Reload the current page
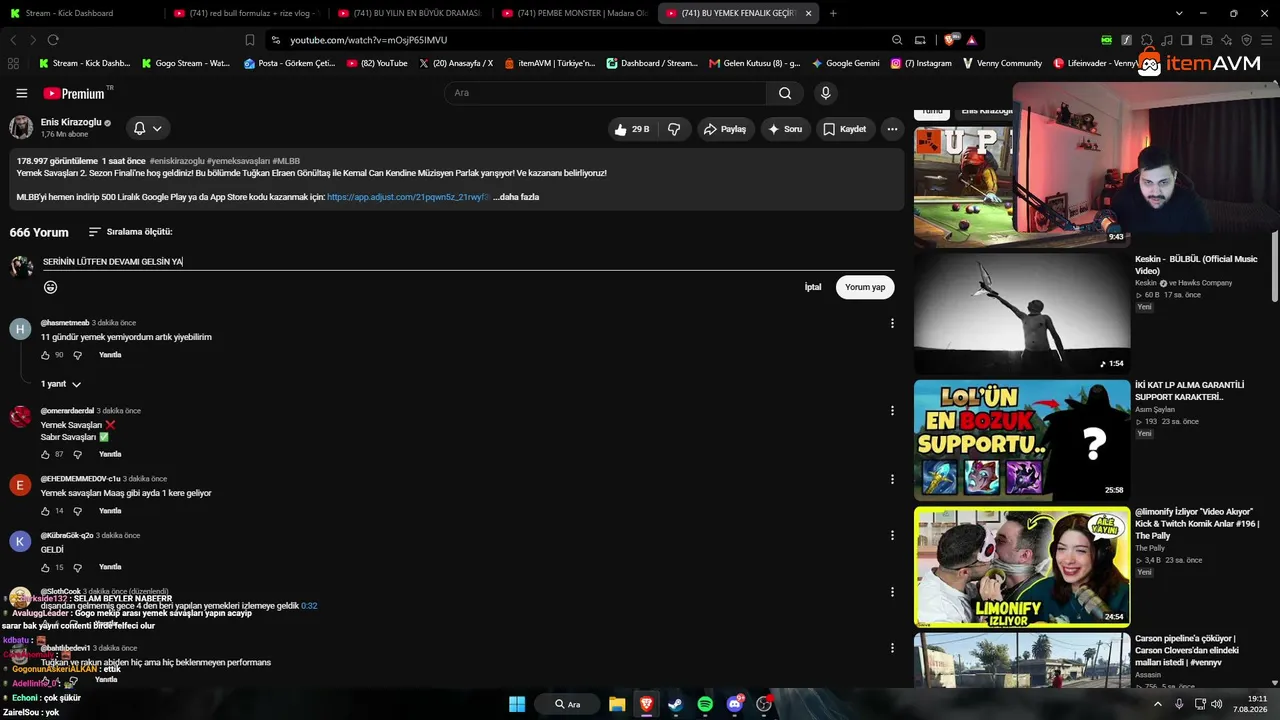The image size is (1280, 720). [x=53, y=40]
